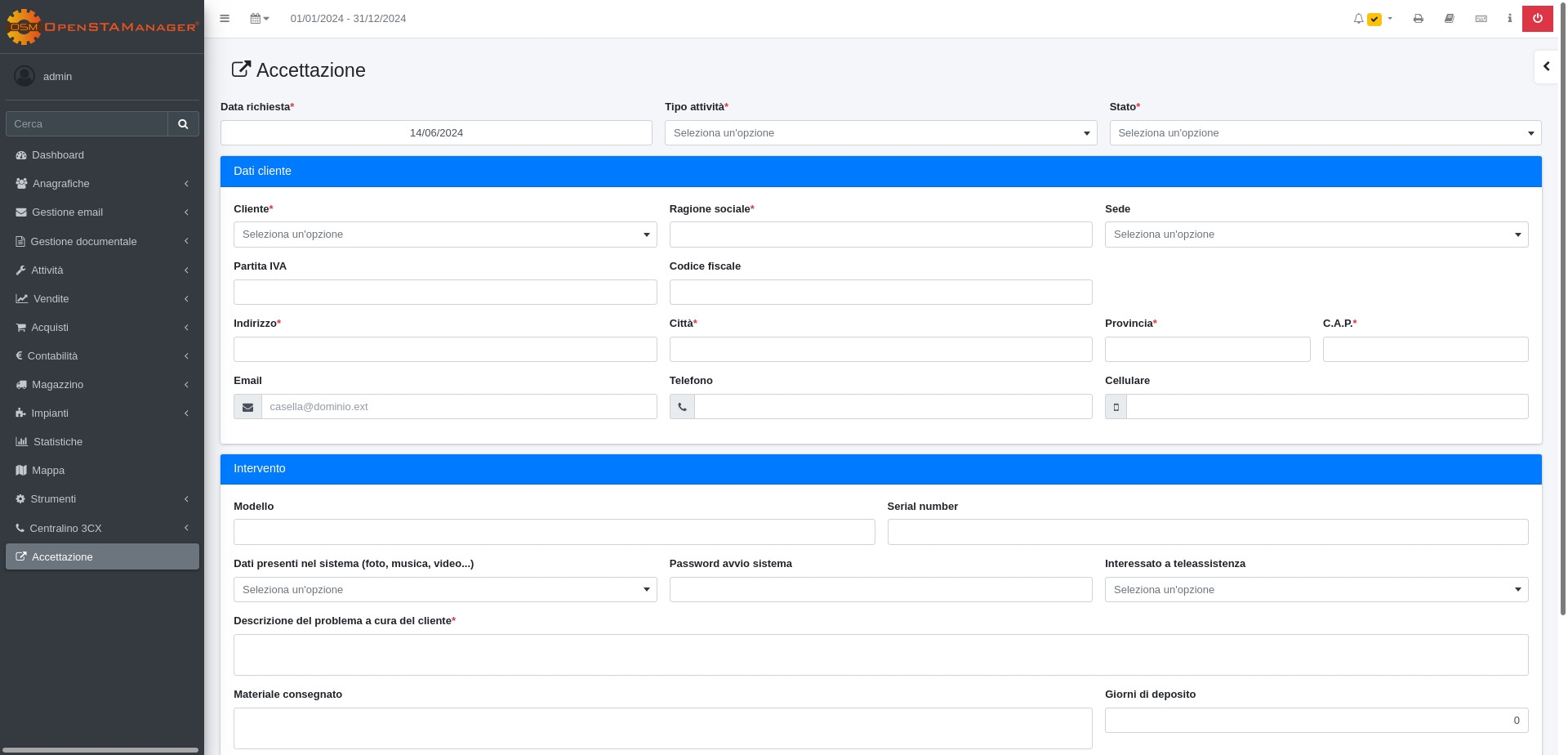Click the admin user link

(57, 77)
